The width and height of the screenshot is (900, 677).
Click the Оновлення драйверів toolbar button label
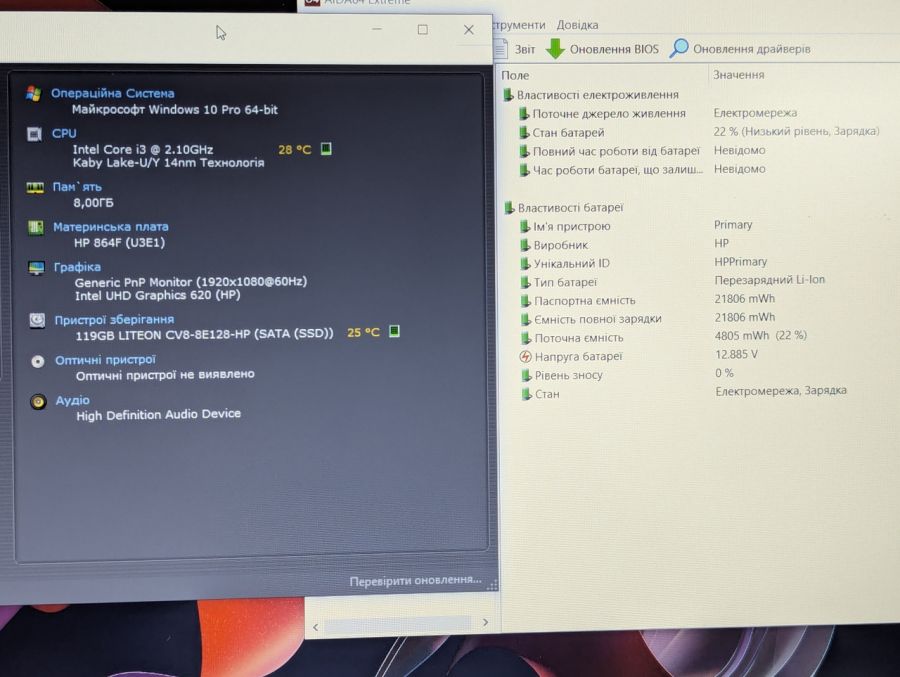(x=752, y=49)
